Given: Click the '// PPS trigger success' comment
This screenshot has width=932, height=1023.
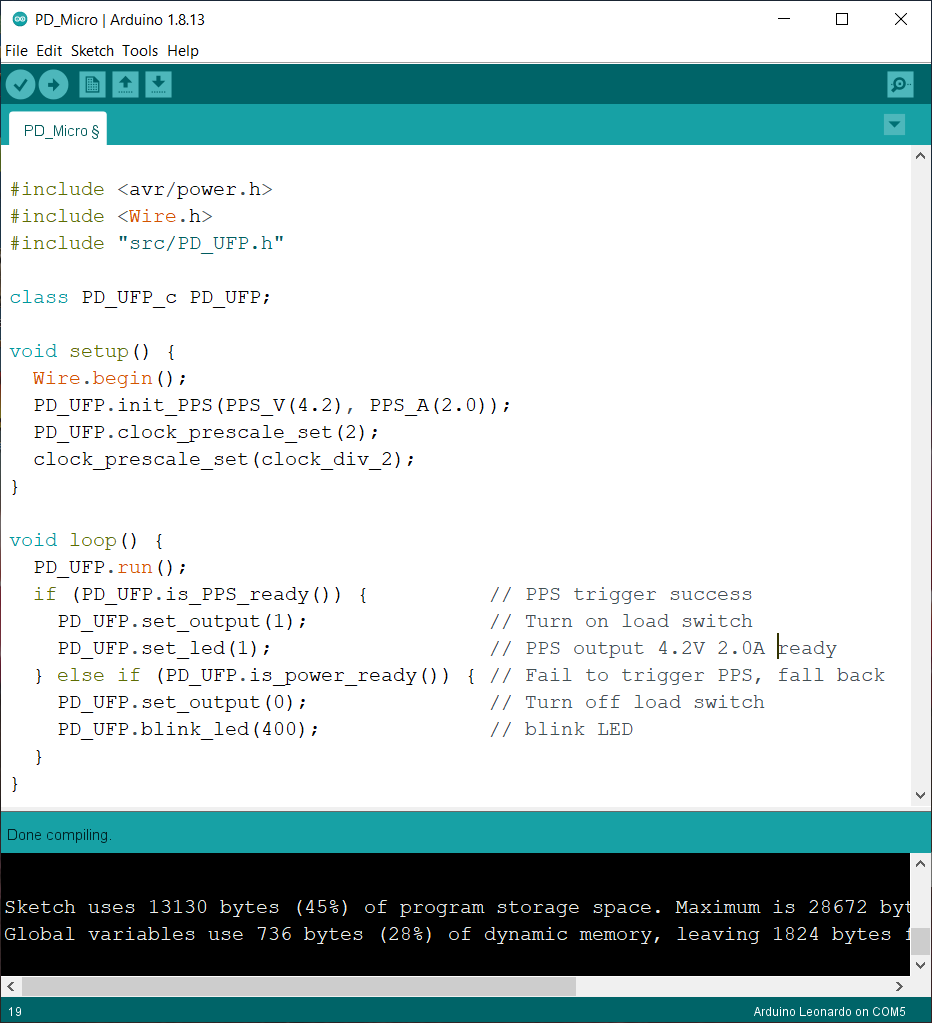Looking at the screenshot, I should pos(621,594).
